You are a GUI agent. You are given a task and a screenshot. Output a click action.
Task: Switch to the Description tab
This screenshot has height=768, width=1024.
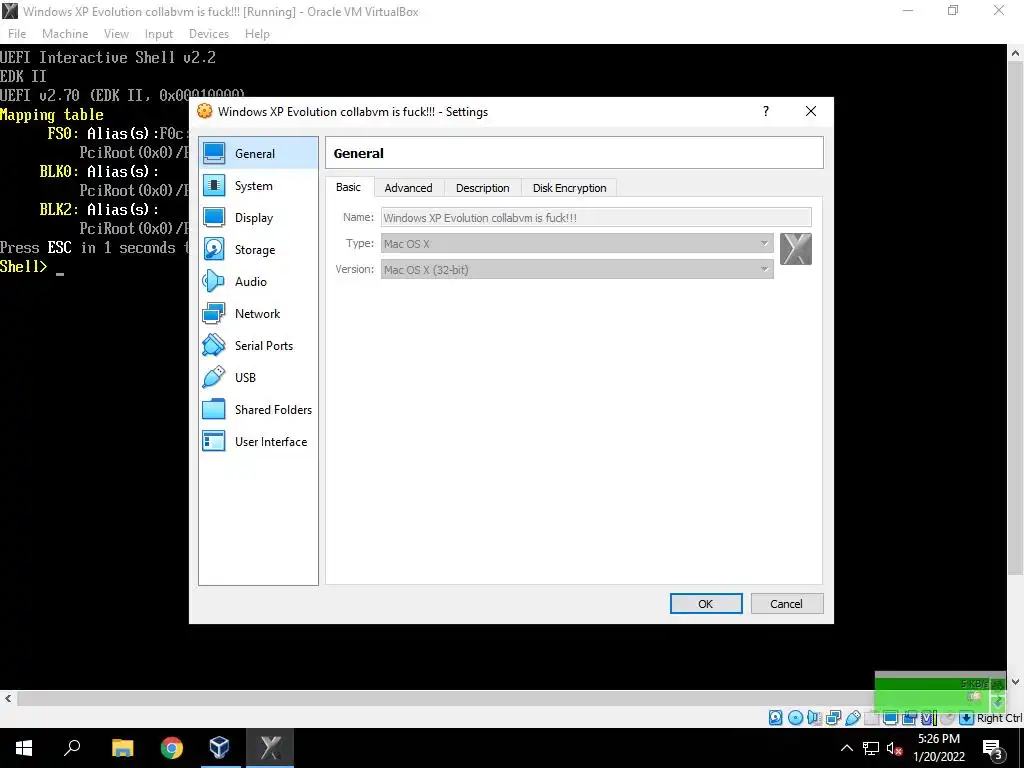483,188
